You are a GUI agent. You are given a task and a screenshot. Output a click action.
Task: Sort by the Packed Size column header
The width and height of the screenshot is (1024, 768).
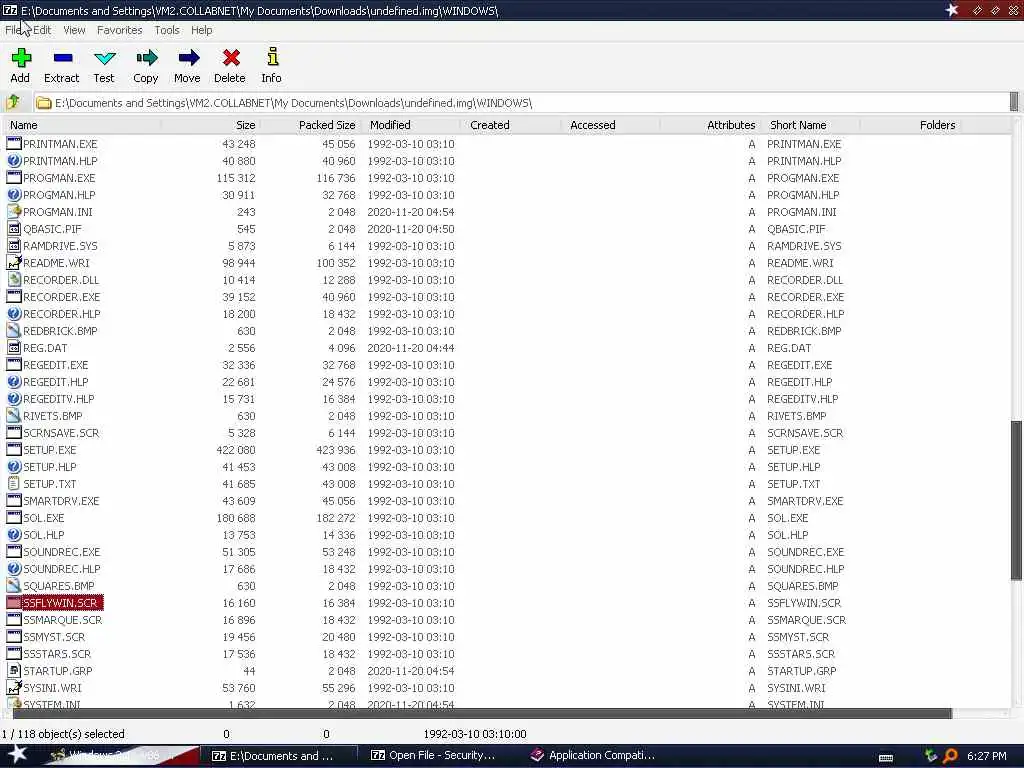pos(310,125)
